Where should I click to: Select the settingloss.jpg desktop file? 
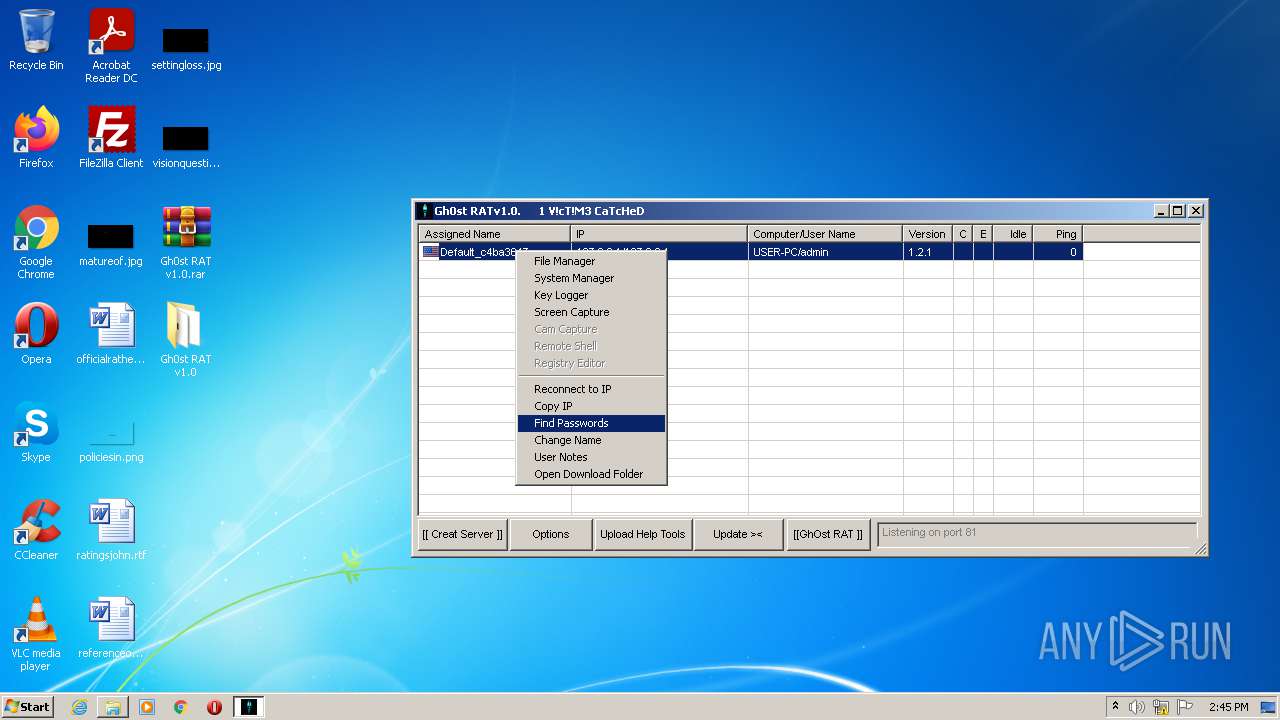186,46
